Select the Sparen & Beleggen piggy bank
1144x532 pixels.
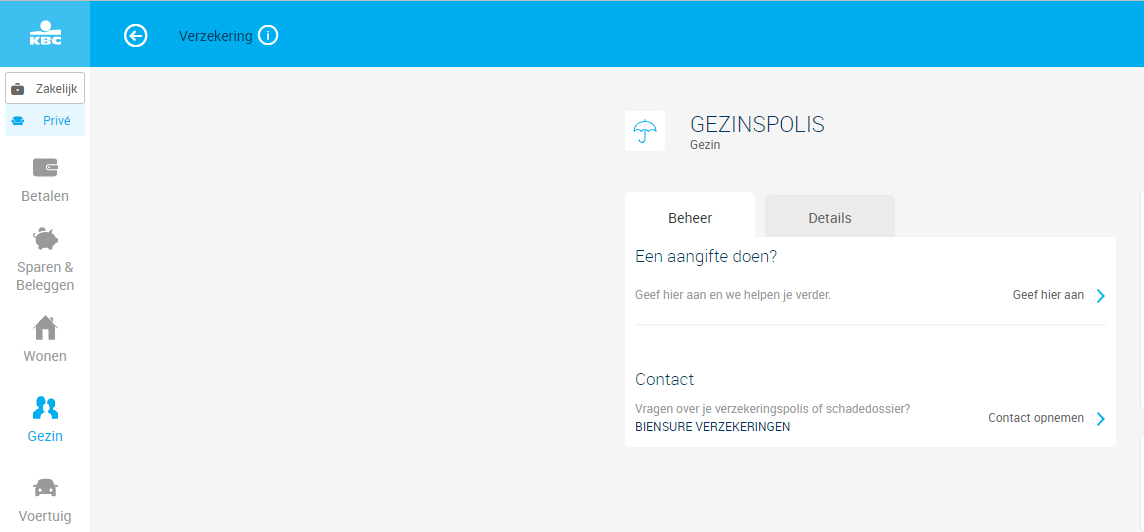click(x=45, y=238)
